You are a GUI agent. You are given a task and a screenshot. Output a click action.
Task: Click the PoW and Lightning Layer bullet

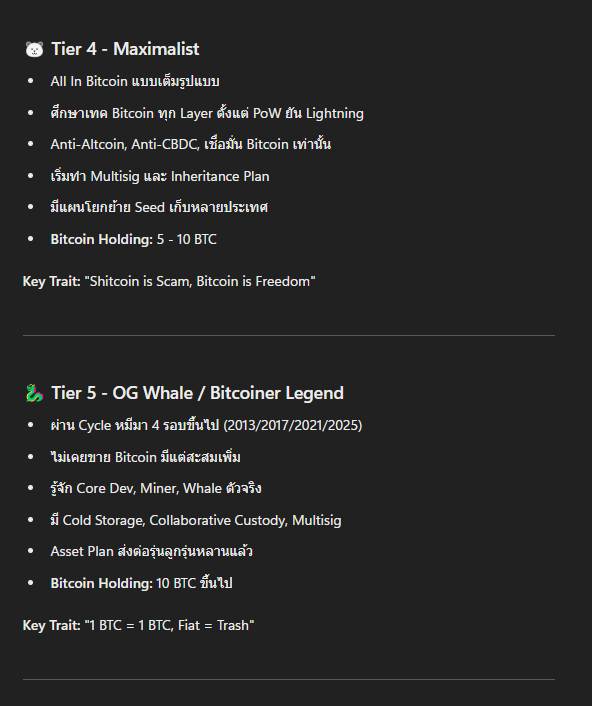[x=207, y=113]
